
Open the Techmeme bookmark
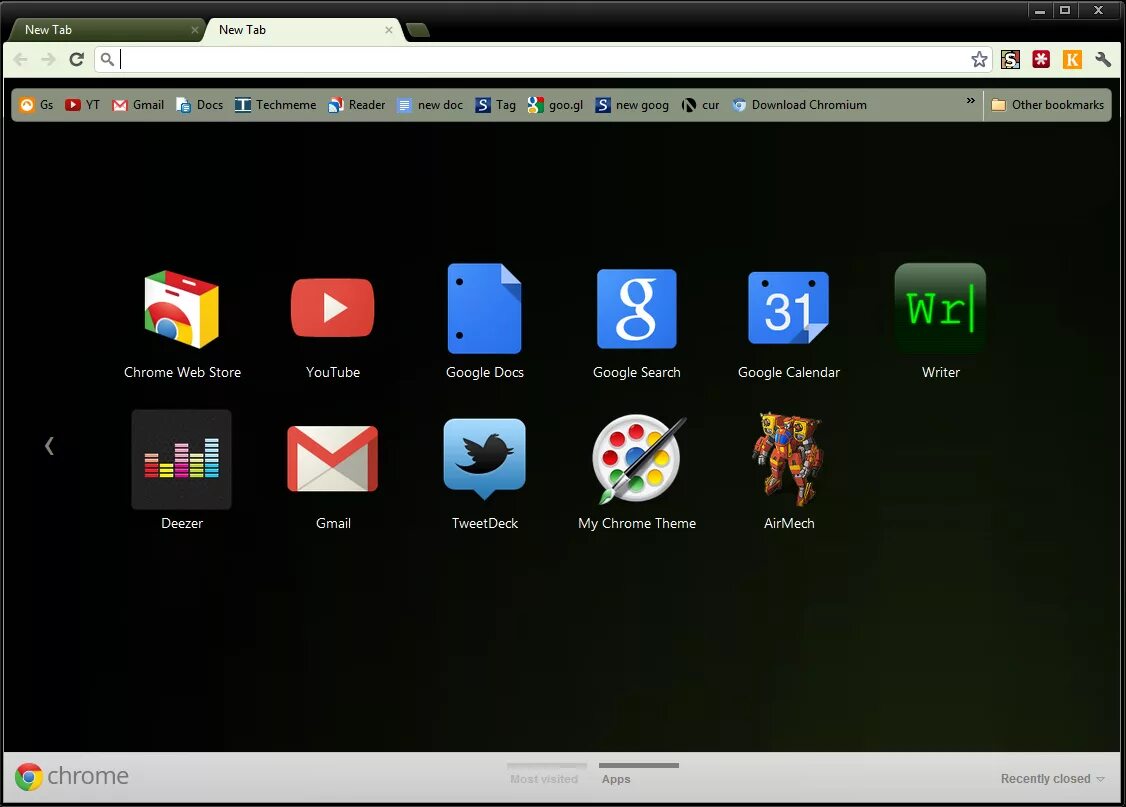pyautogui.click(x=276, y=105)
